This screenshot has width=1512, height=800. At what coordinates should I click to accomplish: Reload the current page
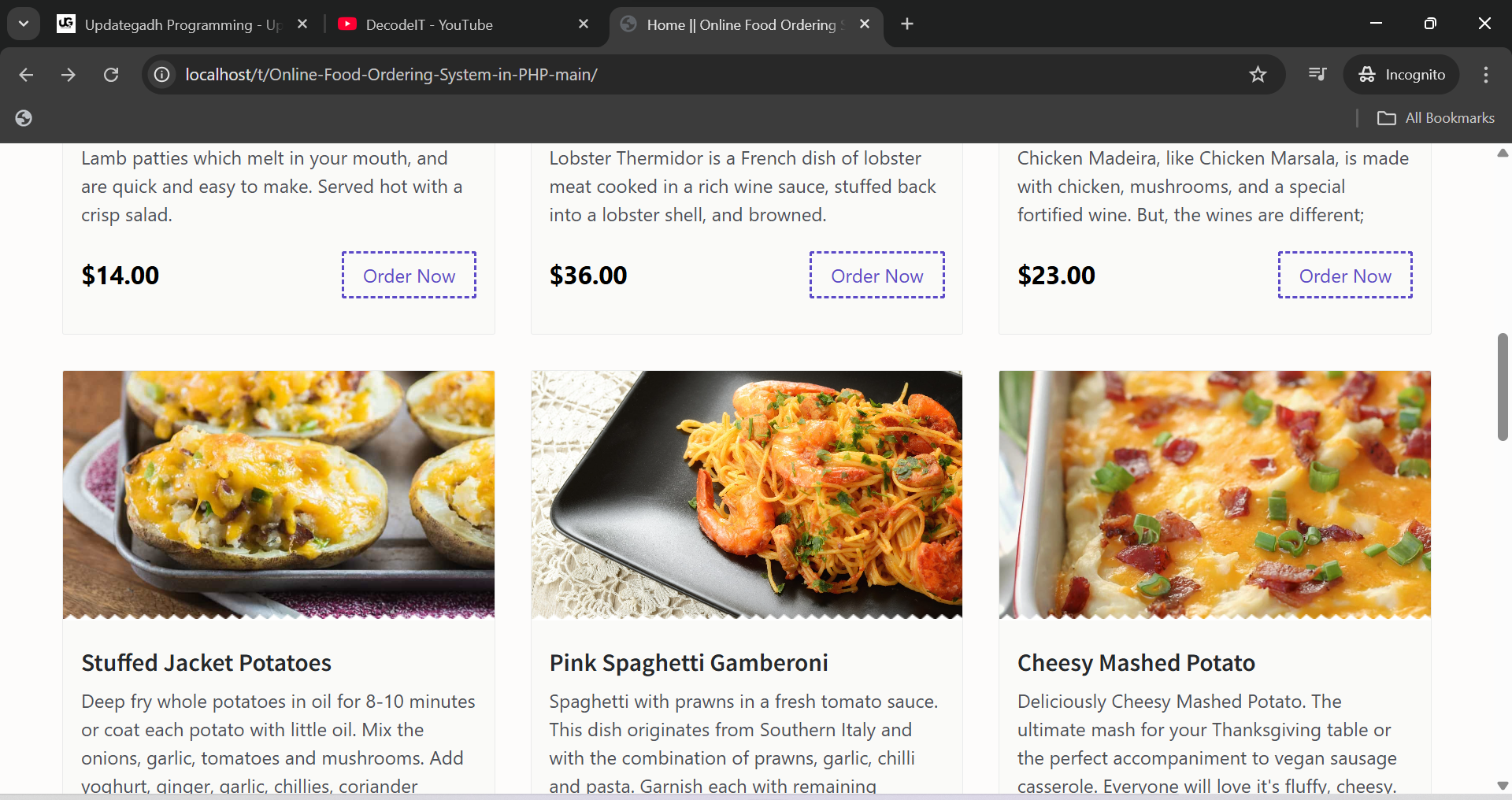(111, 75)
